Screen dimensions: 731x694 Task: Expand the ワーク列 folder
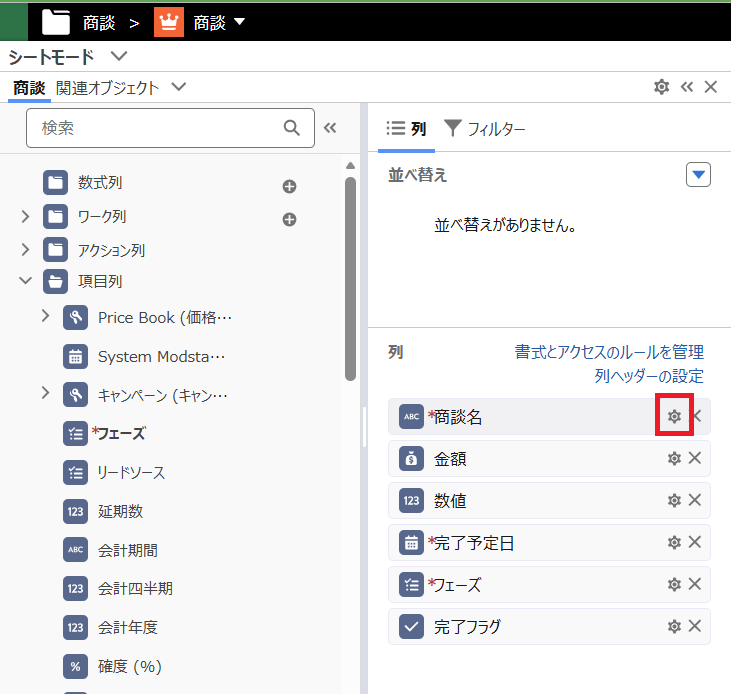[x=26, y=216]
